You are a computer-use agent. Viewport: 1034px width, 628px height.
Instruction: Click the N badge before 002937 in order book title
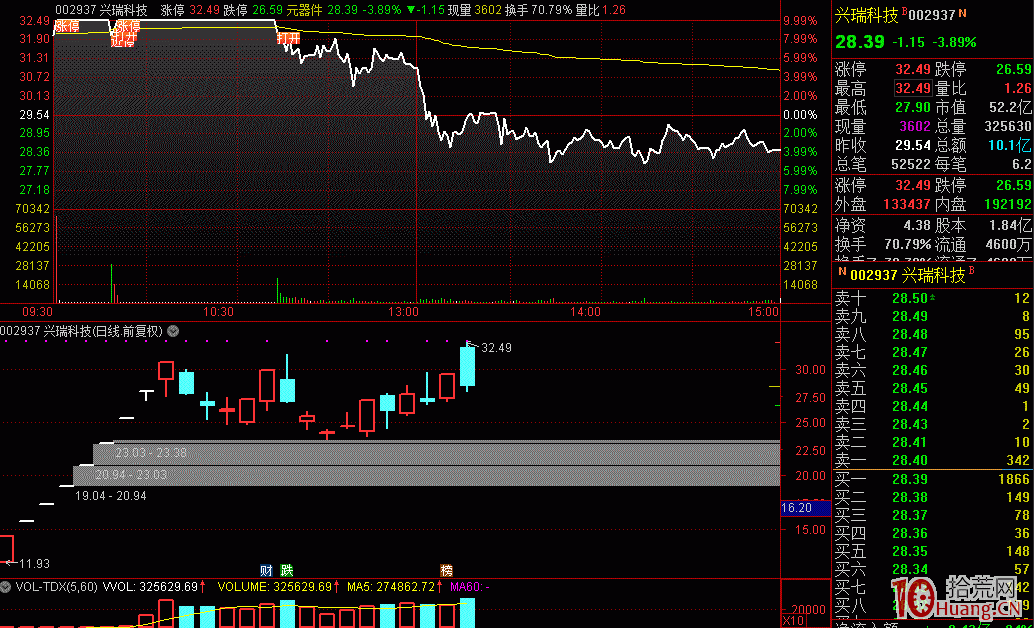click(842, 271)
